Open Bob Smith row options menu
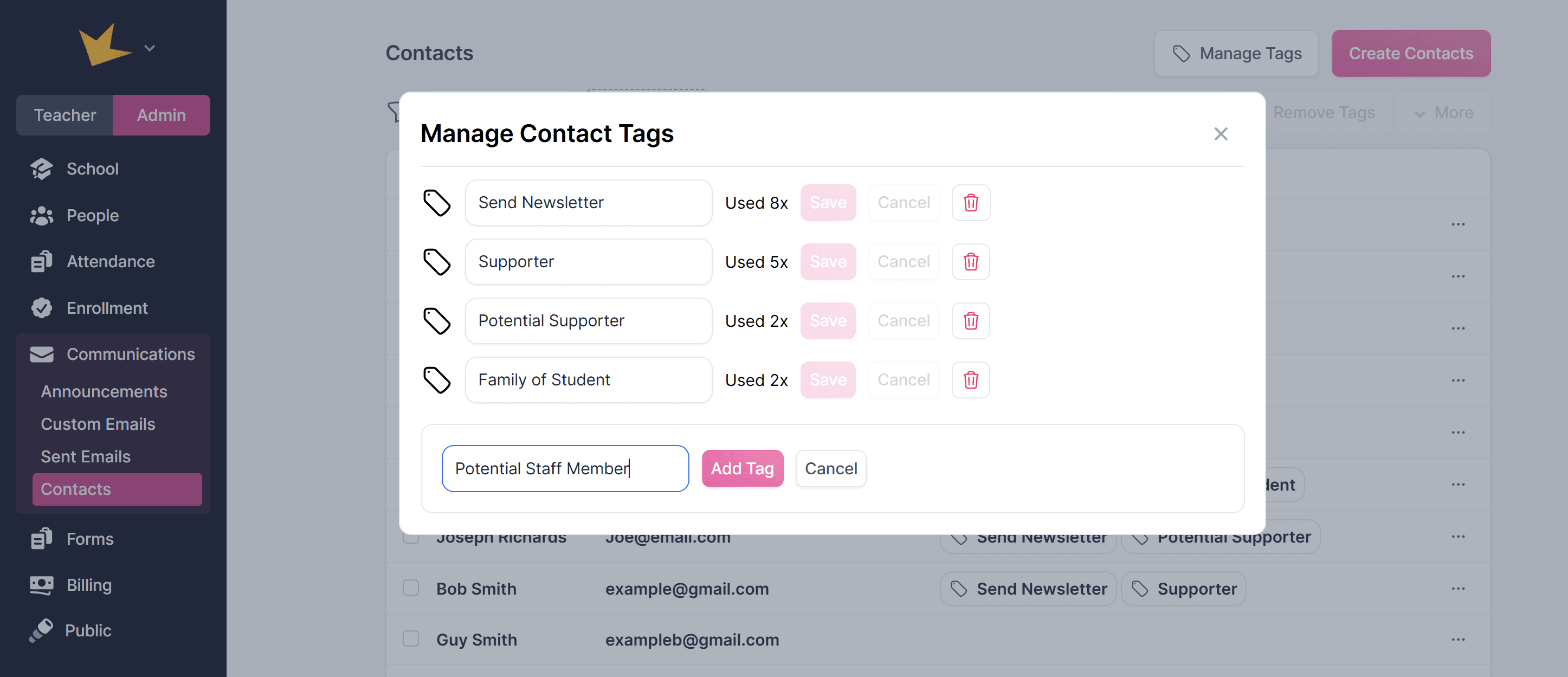The image size is (1568, 677). click(1458, 589)
